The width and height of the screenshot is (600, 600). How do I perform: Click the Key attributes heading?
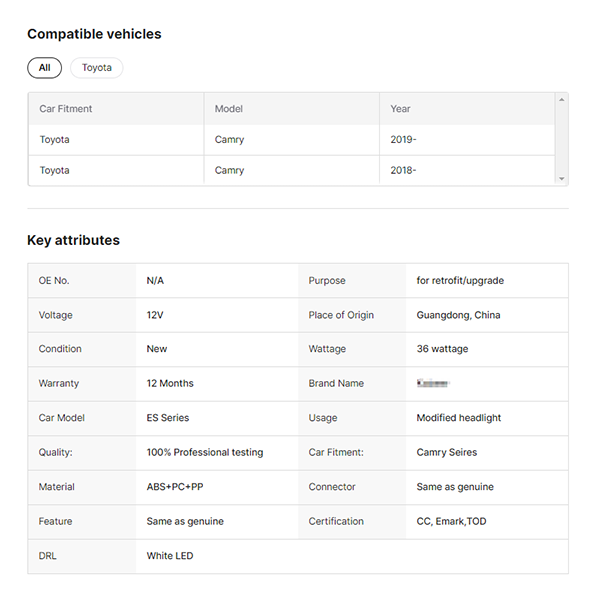point(73,240)
